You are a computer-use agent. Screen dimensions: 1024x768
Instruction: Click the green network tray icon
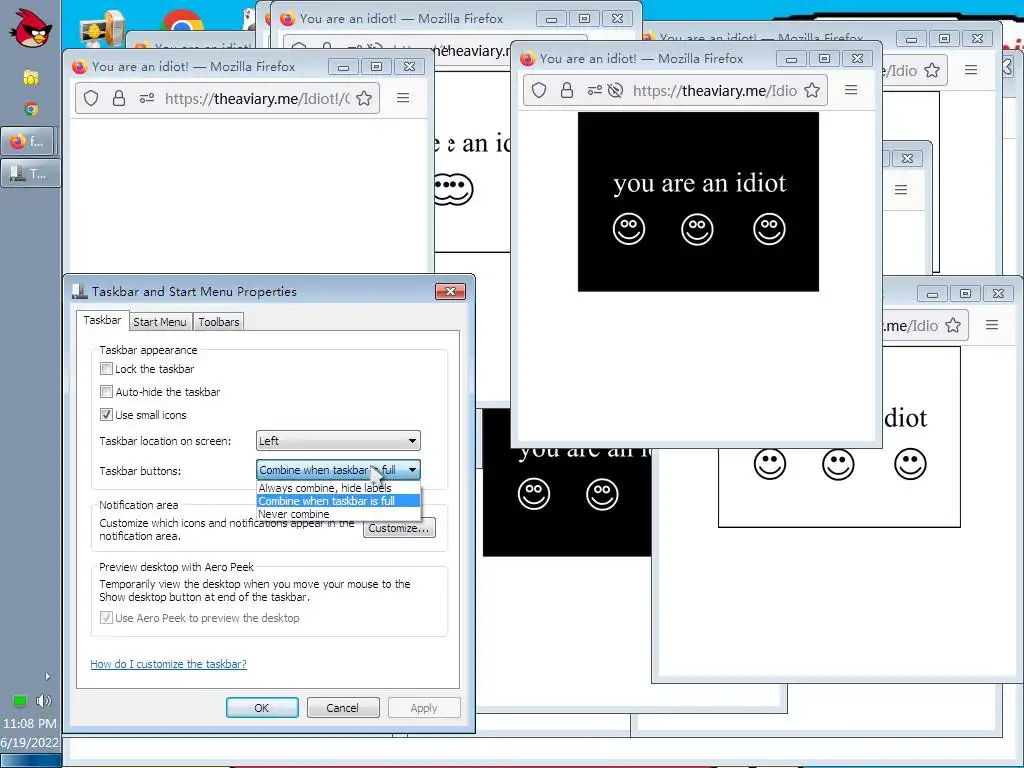pos(20,701)
